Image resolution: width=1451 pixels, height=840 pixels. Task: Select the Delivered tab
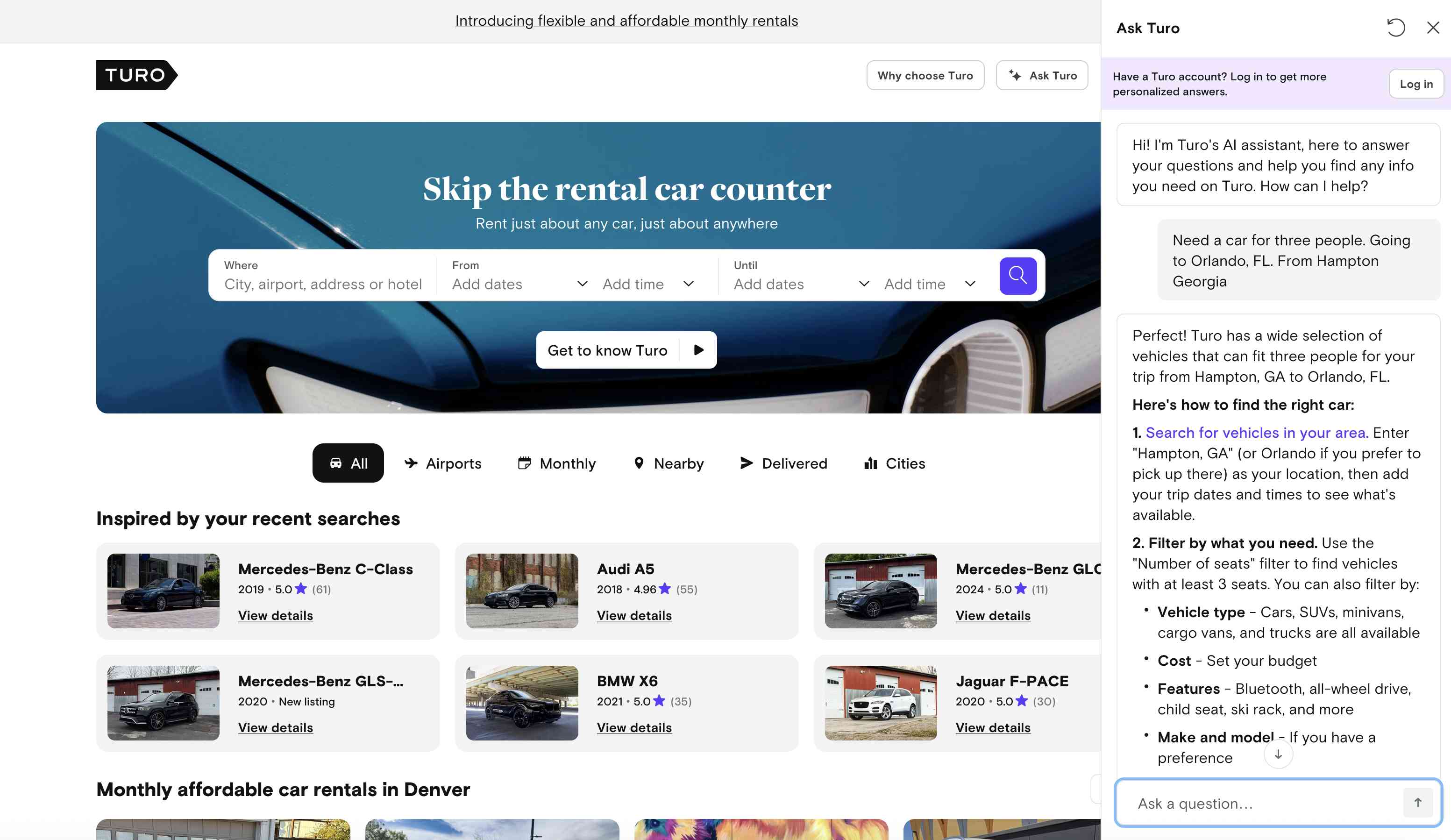pyautogui.click(x=783, y=463)
